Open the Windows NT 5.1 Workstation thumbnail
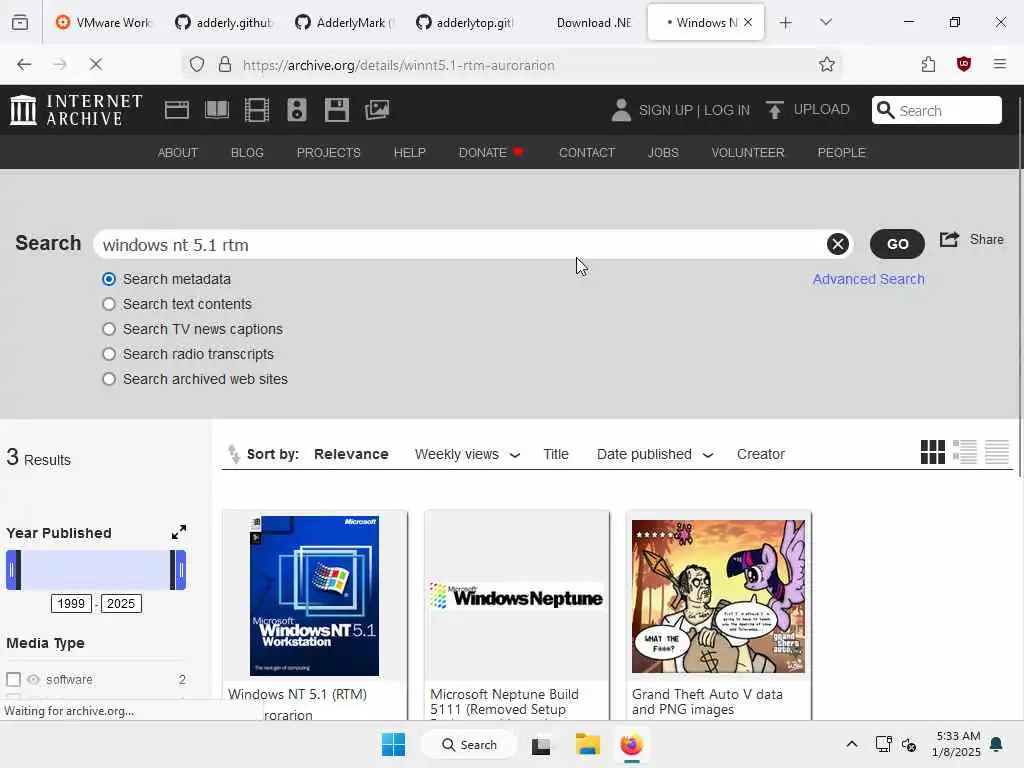 click(314, 596)
